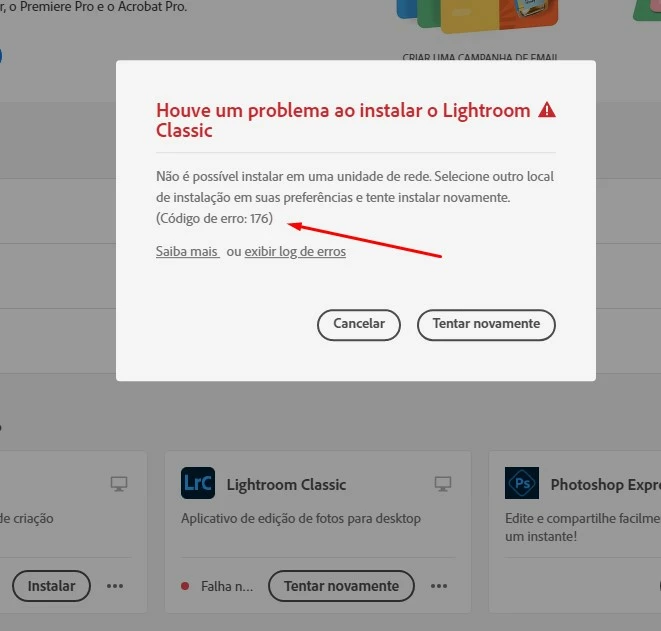Viewport: 661px width, 631px height.
Task: Open the exibir log de erros link
Action: coord(295,251)
